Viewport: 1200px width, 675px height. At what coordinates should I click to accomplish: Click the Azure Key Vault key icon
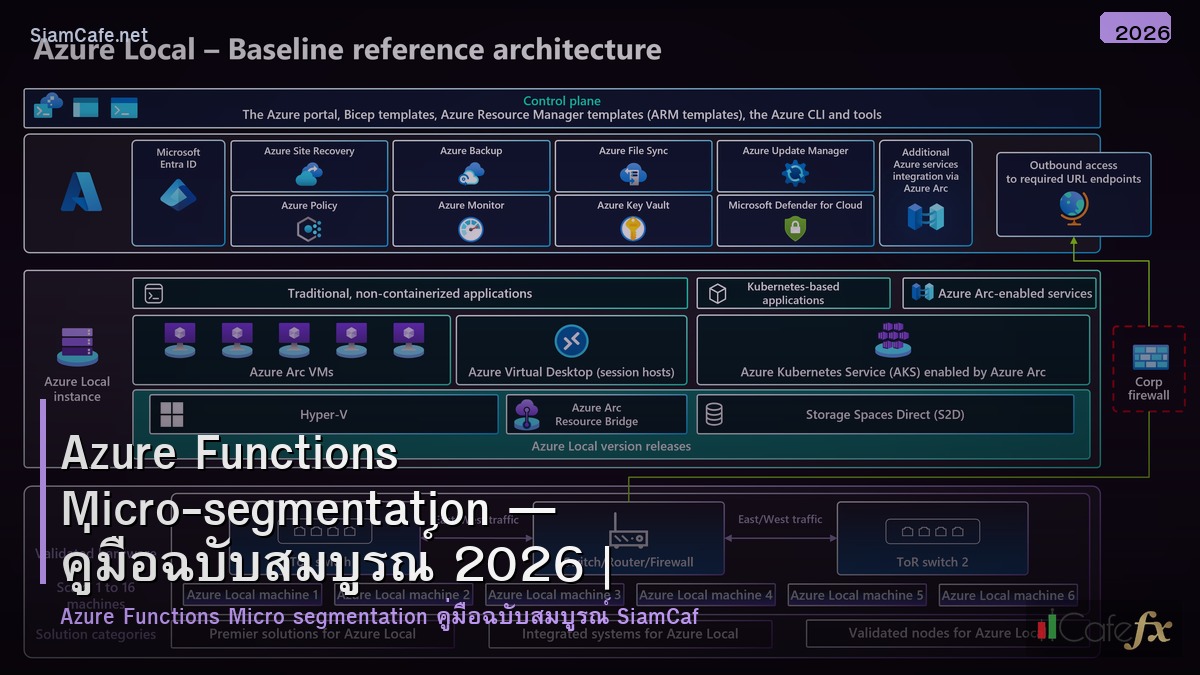[633, 229]
